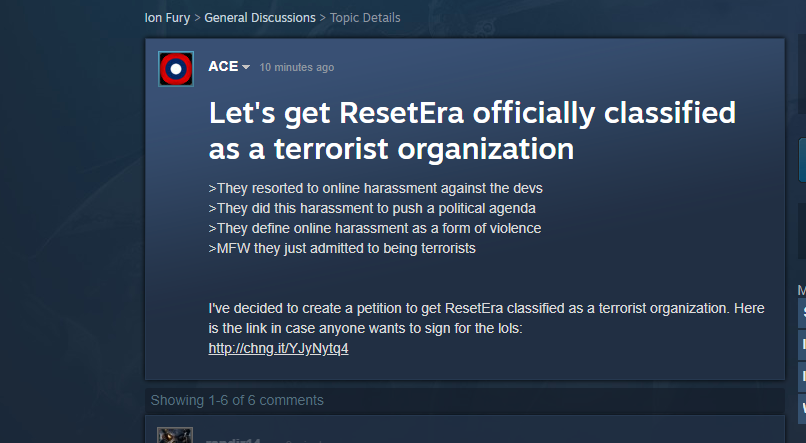
Task: Click the topic title about ResetEra
Action: (472, 131)
